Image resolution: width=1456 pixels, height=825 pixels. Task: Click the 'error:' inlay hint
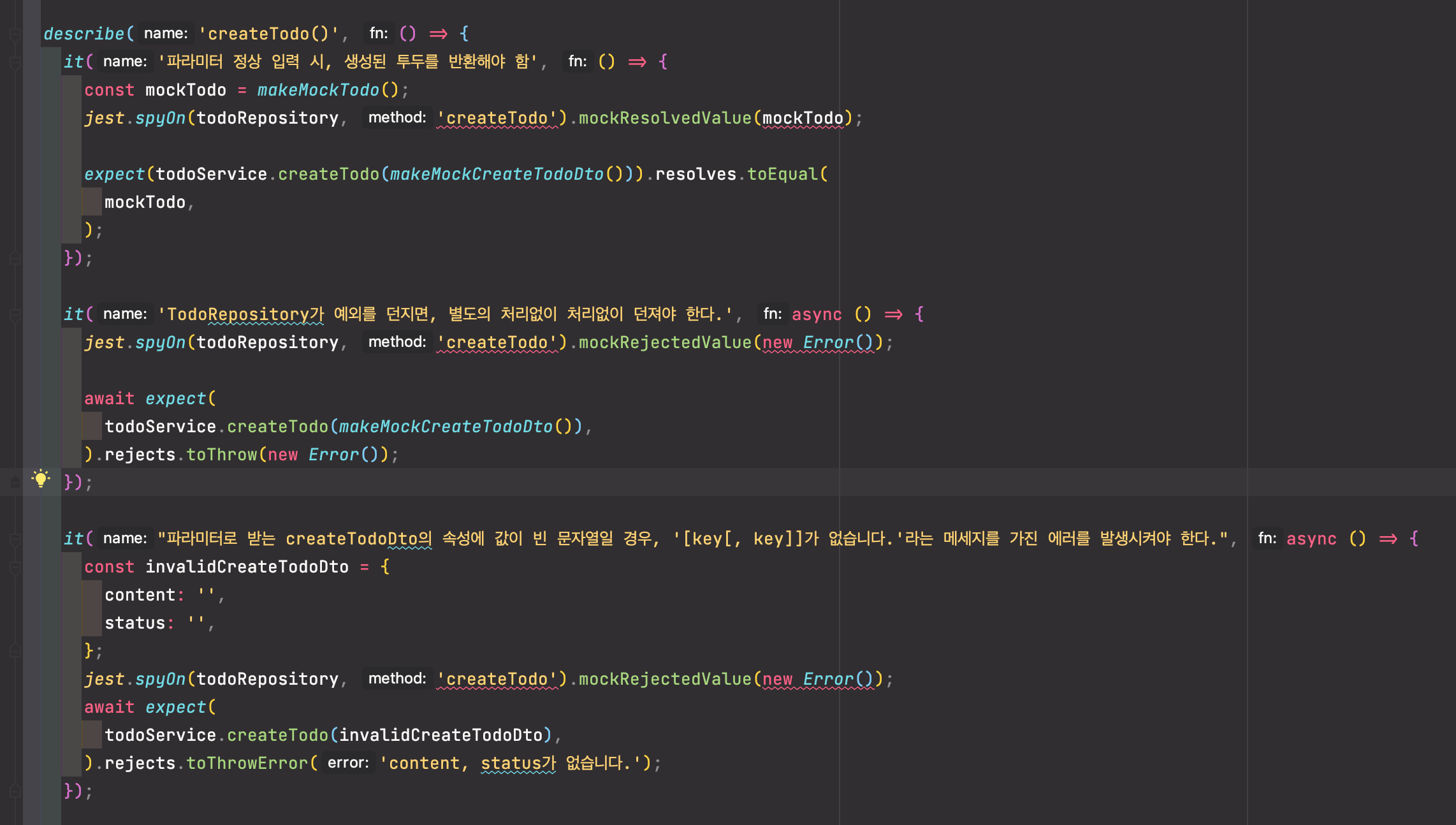[348, 763]
